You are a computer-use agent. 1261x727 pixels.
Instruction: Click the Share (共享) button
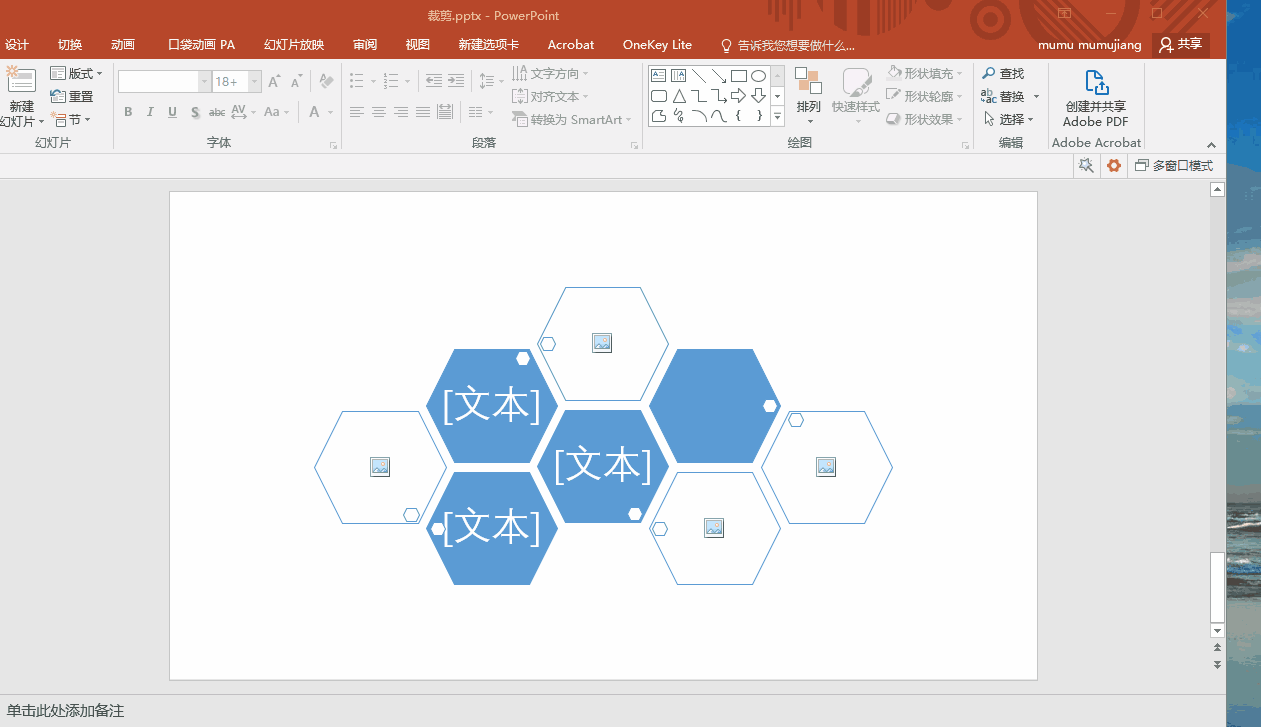1180,45
